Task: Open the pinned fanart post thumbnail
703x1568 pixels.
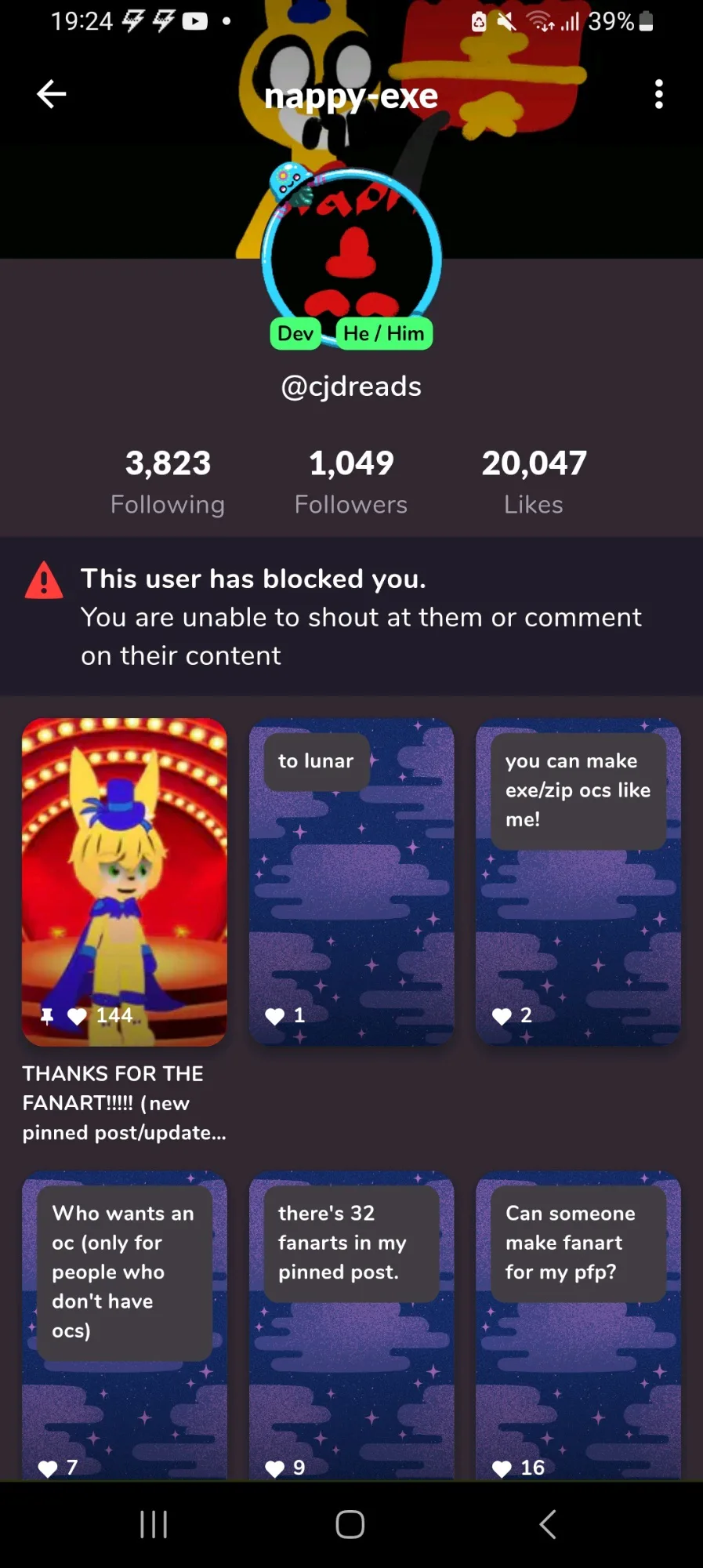Action: [x=125, y=882]
